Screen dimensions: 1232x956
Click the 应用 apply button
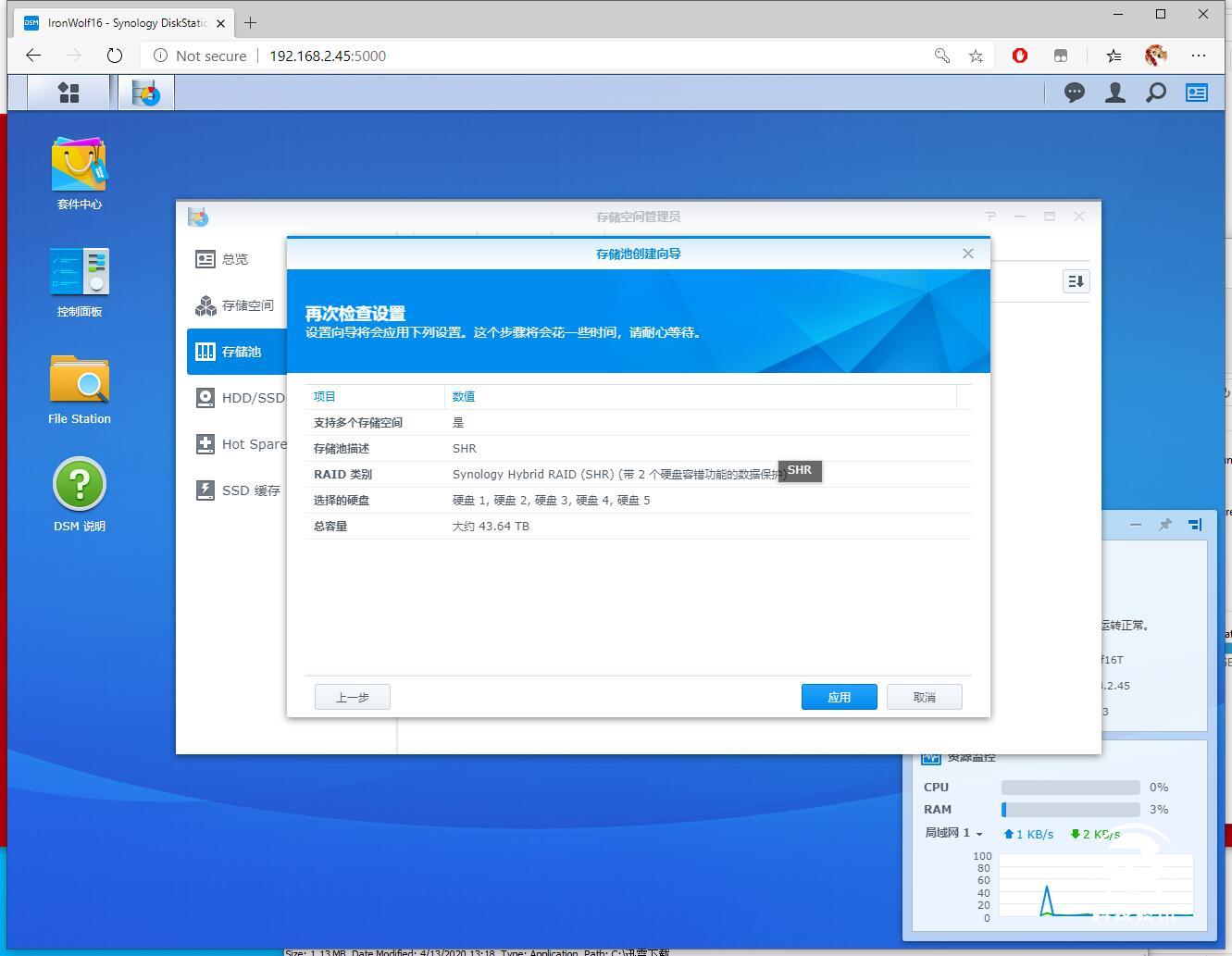[838, 697]
